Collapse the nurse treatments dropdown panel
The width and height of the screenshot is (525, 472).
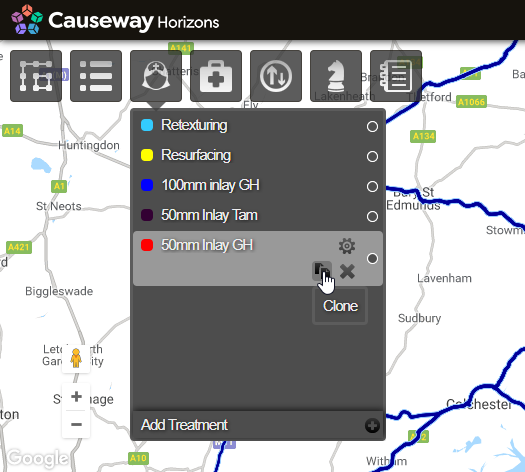[156, 76]
